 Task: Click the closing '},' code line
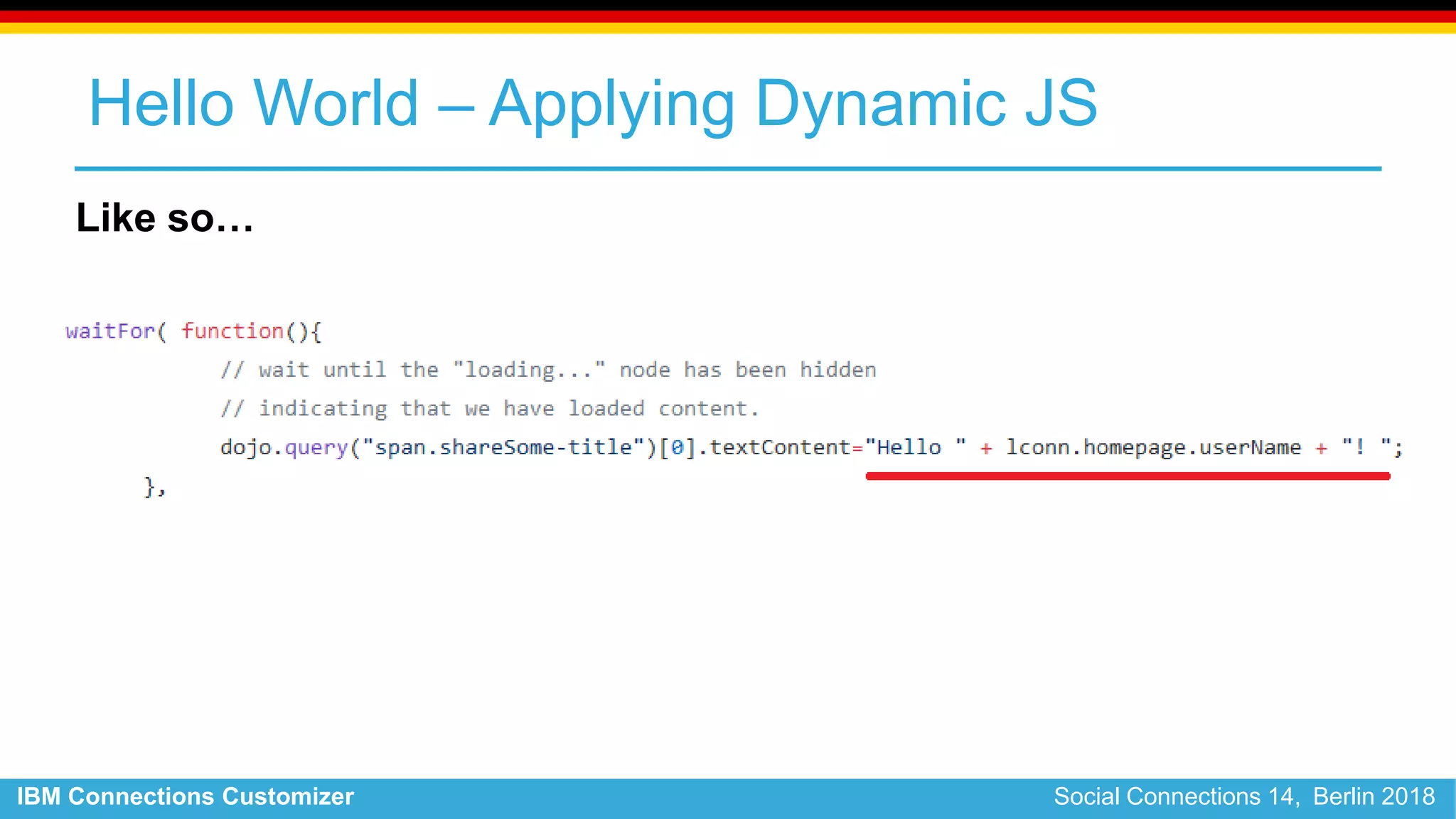pyautogui.click(x=155, y=487)
